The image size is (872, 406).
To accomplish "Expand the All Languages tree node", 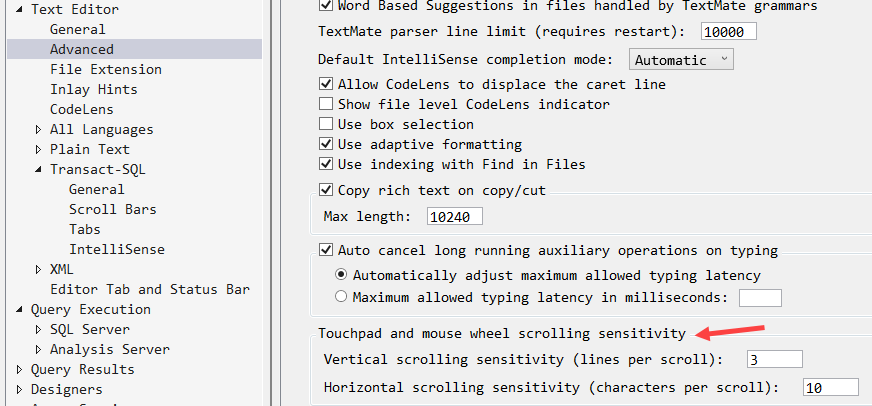I will click(38, 129).
